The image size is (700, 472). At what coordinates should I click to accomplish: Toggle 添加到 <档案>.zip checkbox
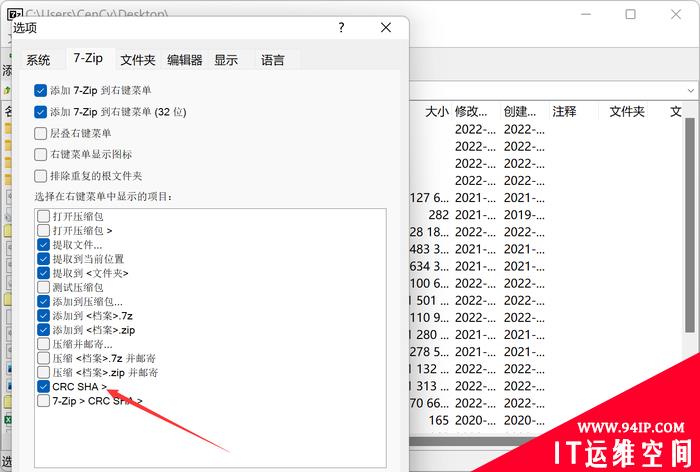[x=43, y=330]
